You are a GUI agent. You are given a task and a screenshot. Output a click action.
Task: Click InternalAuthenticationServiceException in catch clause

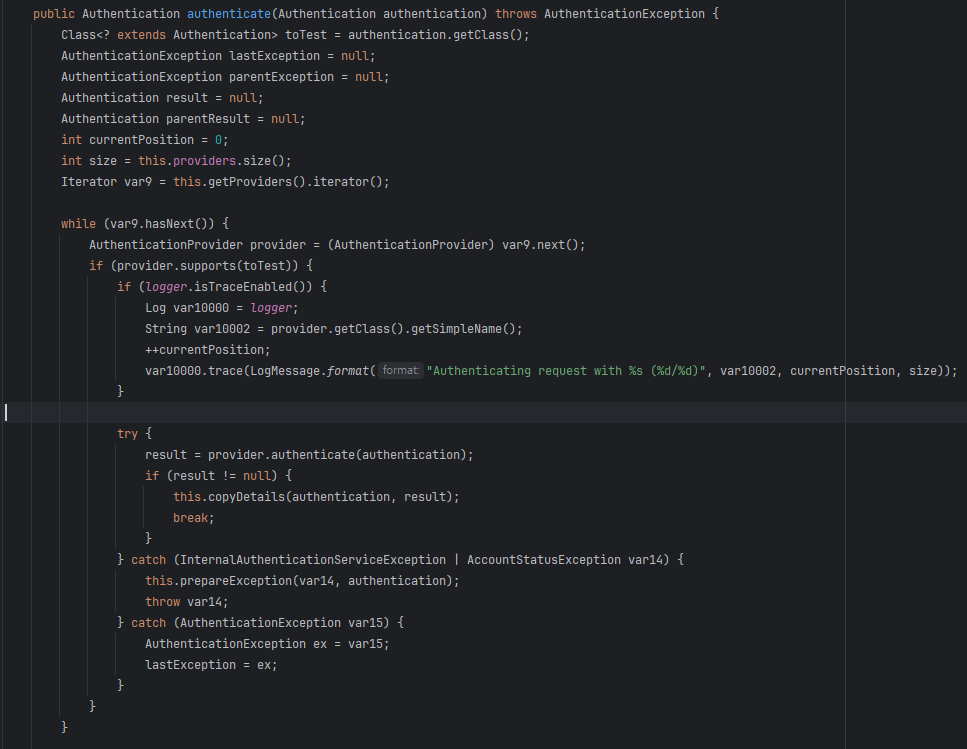click(313, 560)
